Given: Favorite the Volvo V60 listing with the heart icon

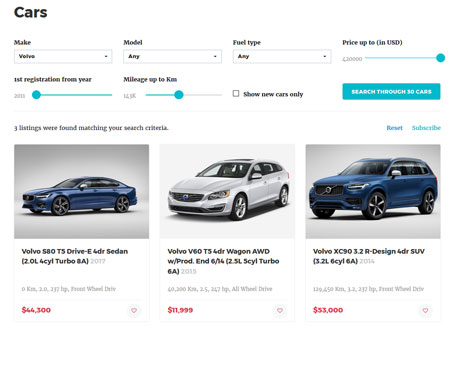Looking at the screenshot, I should coord(280,310).
